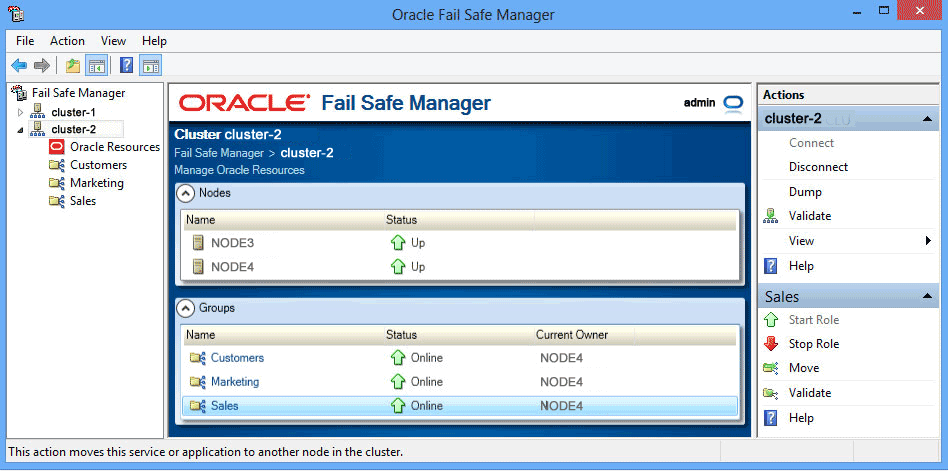Click the green Up arrow for NODE4

[398, 267]
